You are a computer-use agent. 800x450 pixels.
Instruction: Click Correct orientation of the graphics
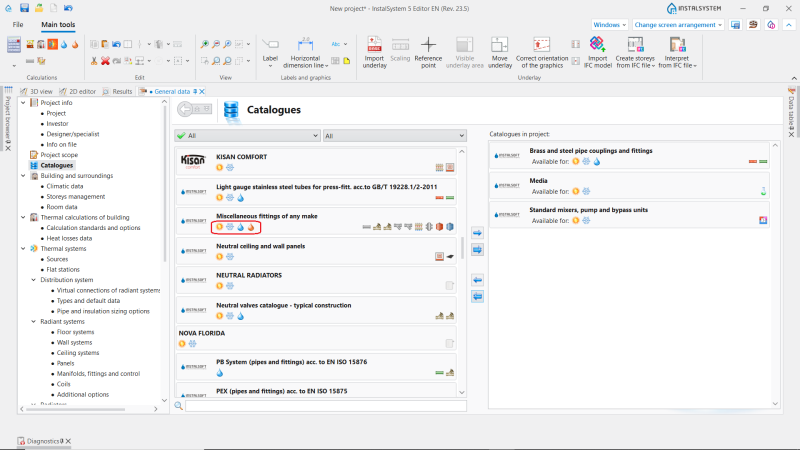click(542, 53)
